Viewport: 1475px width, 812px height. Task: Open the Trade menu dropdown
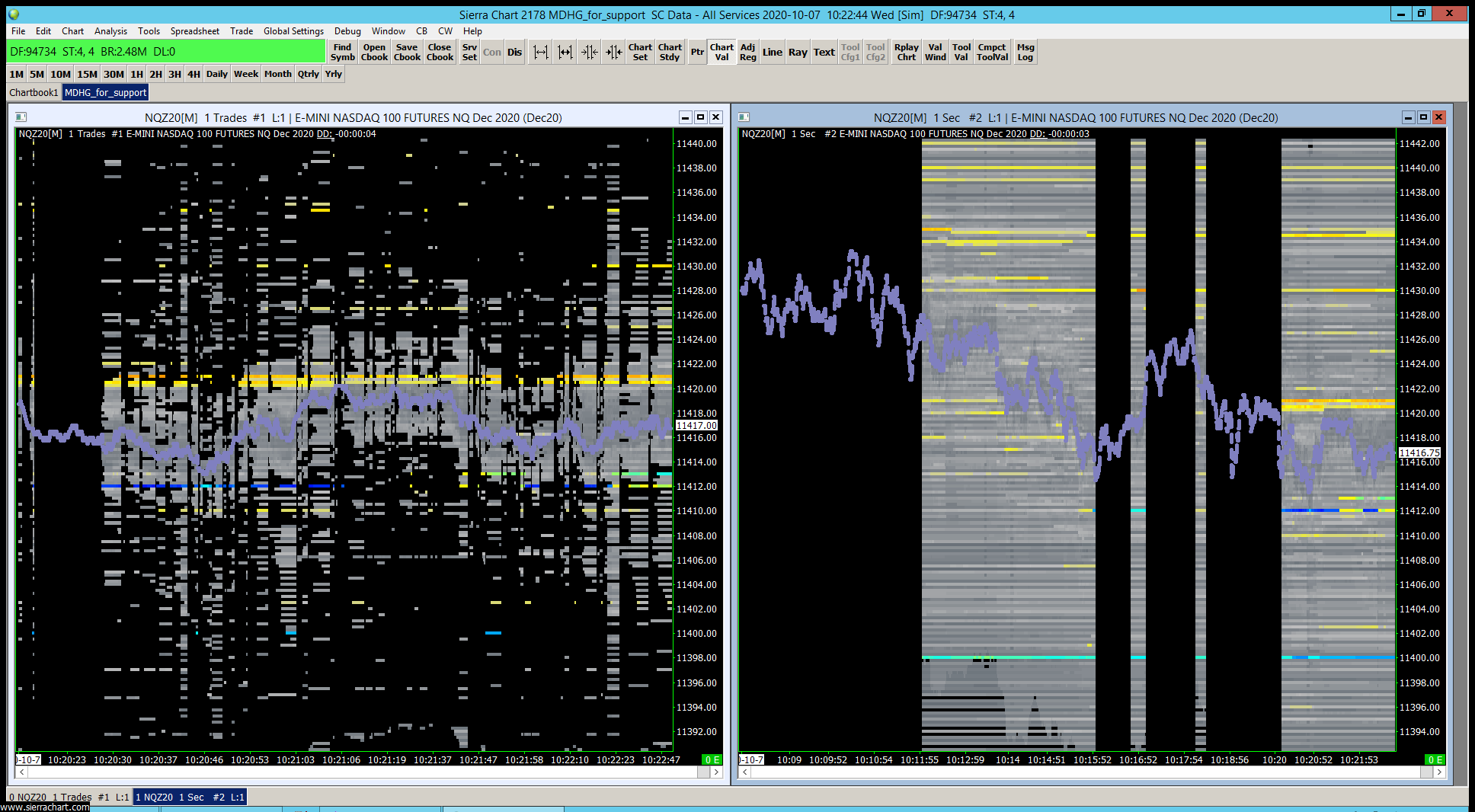(241, 31)
